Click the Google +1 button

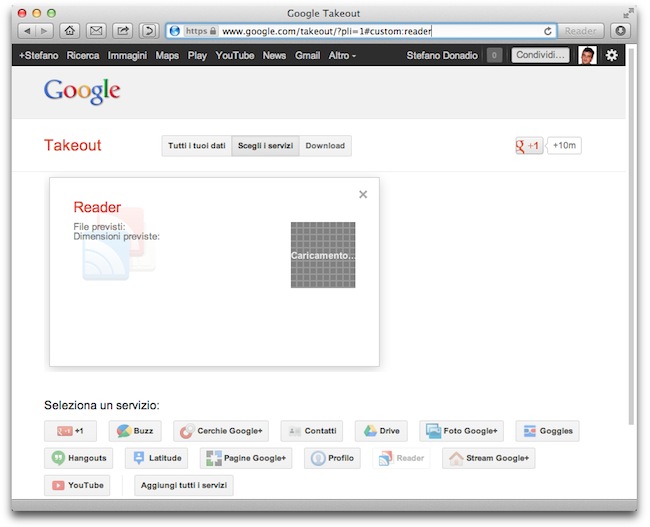pyautogui.click(x=529, y=146)
